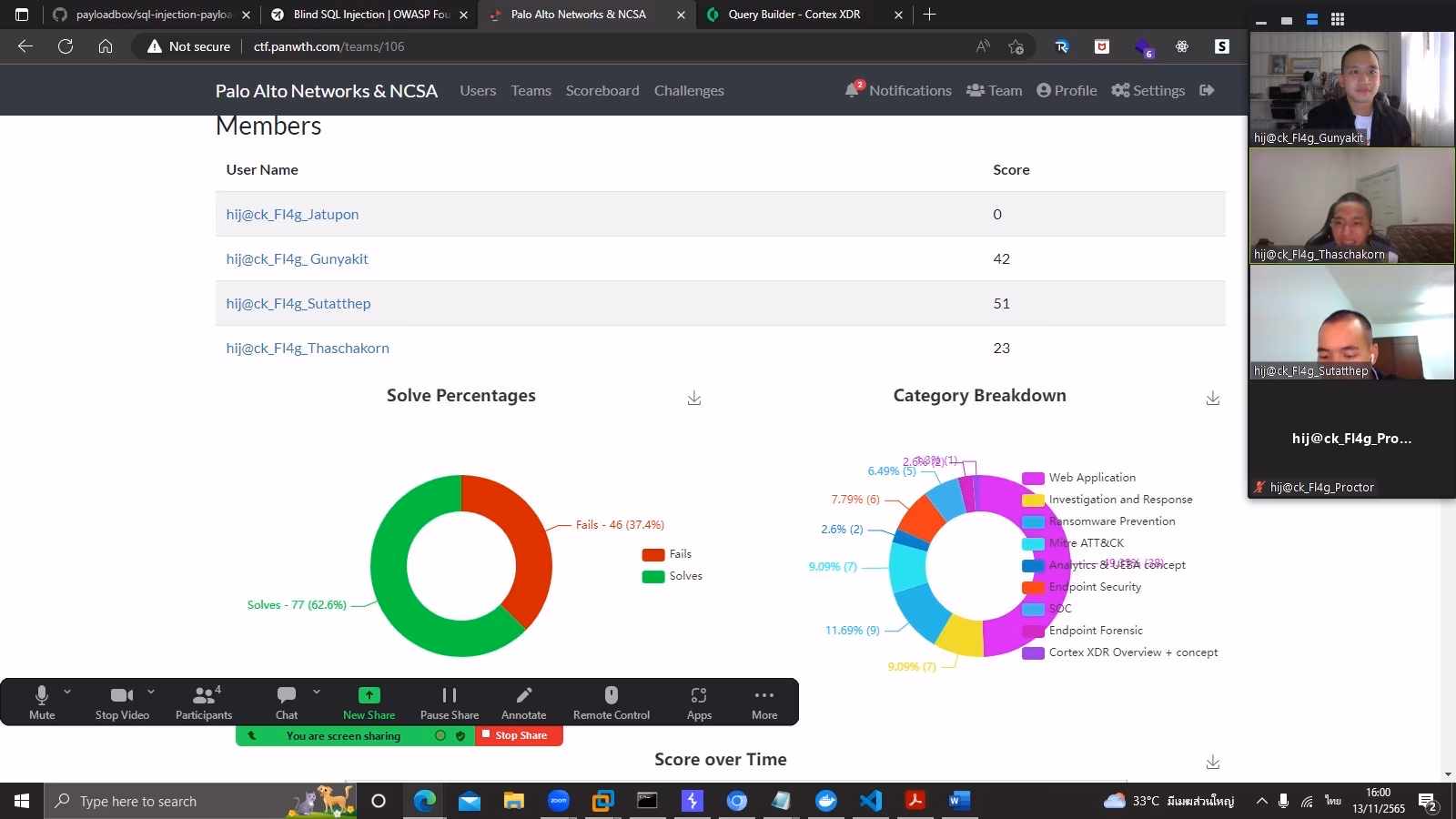Open the Settings page
1456x819 pixels.
pos(1148,90)
